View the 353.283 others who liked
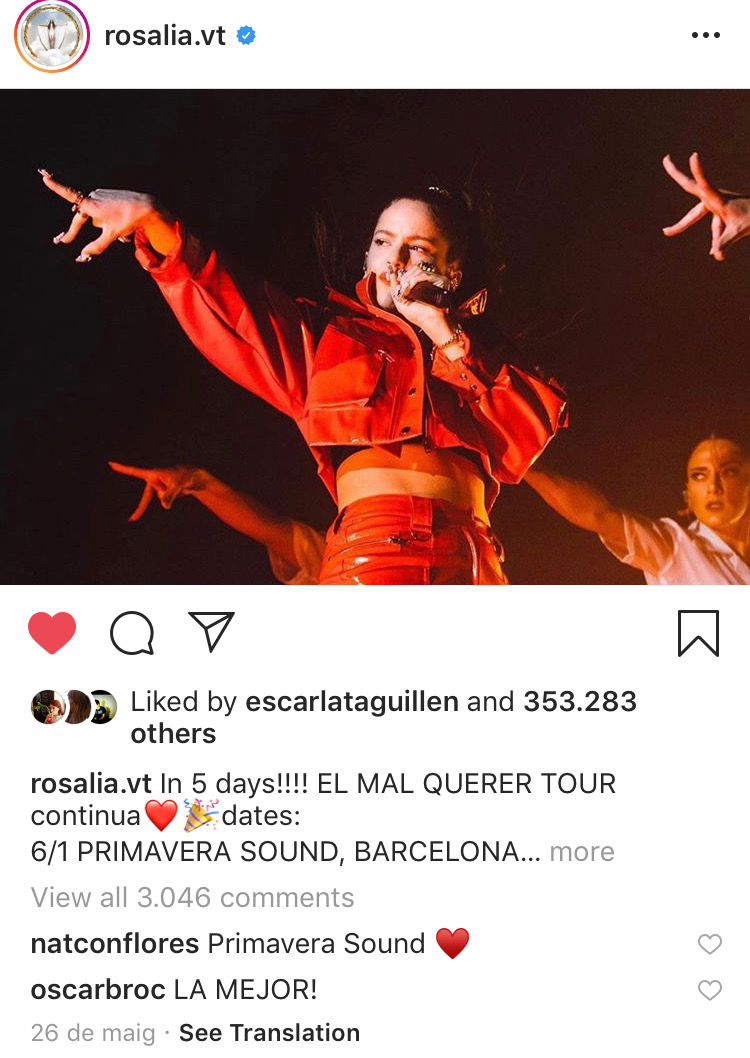750x1058 pixels. pos(384,718)
